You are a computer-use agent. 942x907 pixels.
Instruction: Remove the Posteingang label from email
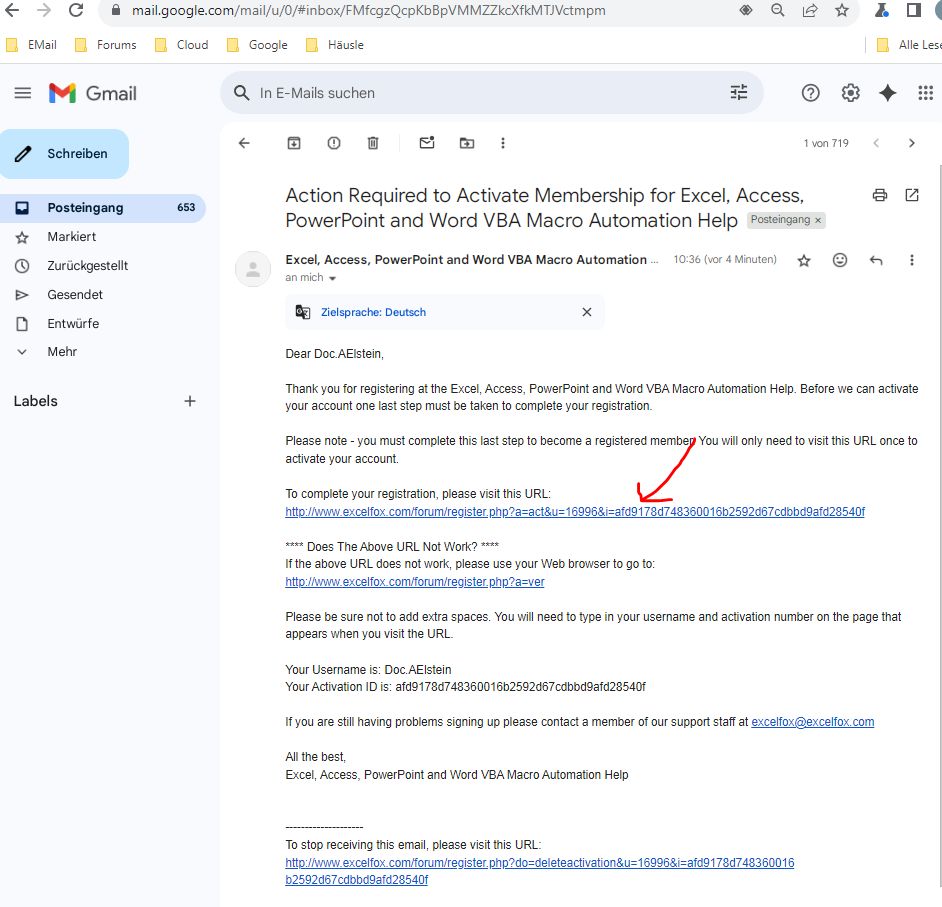(818, 220)
